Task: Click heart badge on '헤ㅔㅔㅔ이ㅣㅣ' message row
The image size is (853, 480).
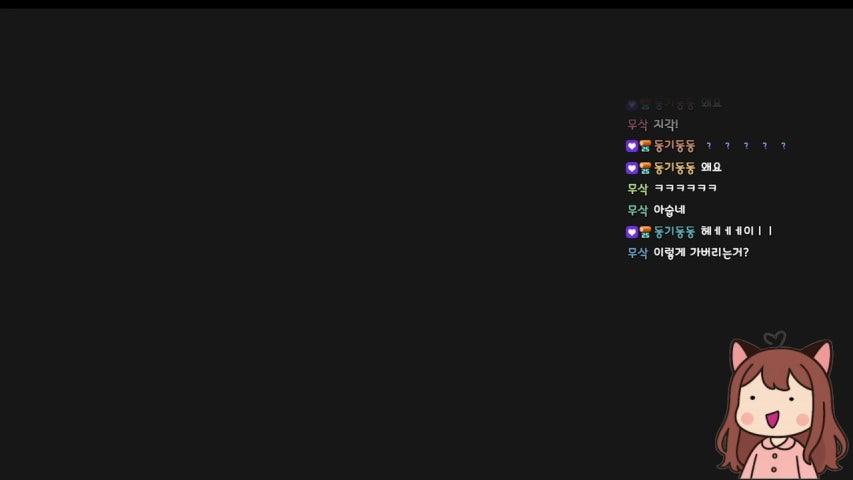Action: [632, 232]
